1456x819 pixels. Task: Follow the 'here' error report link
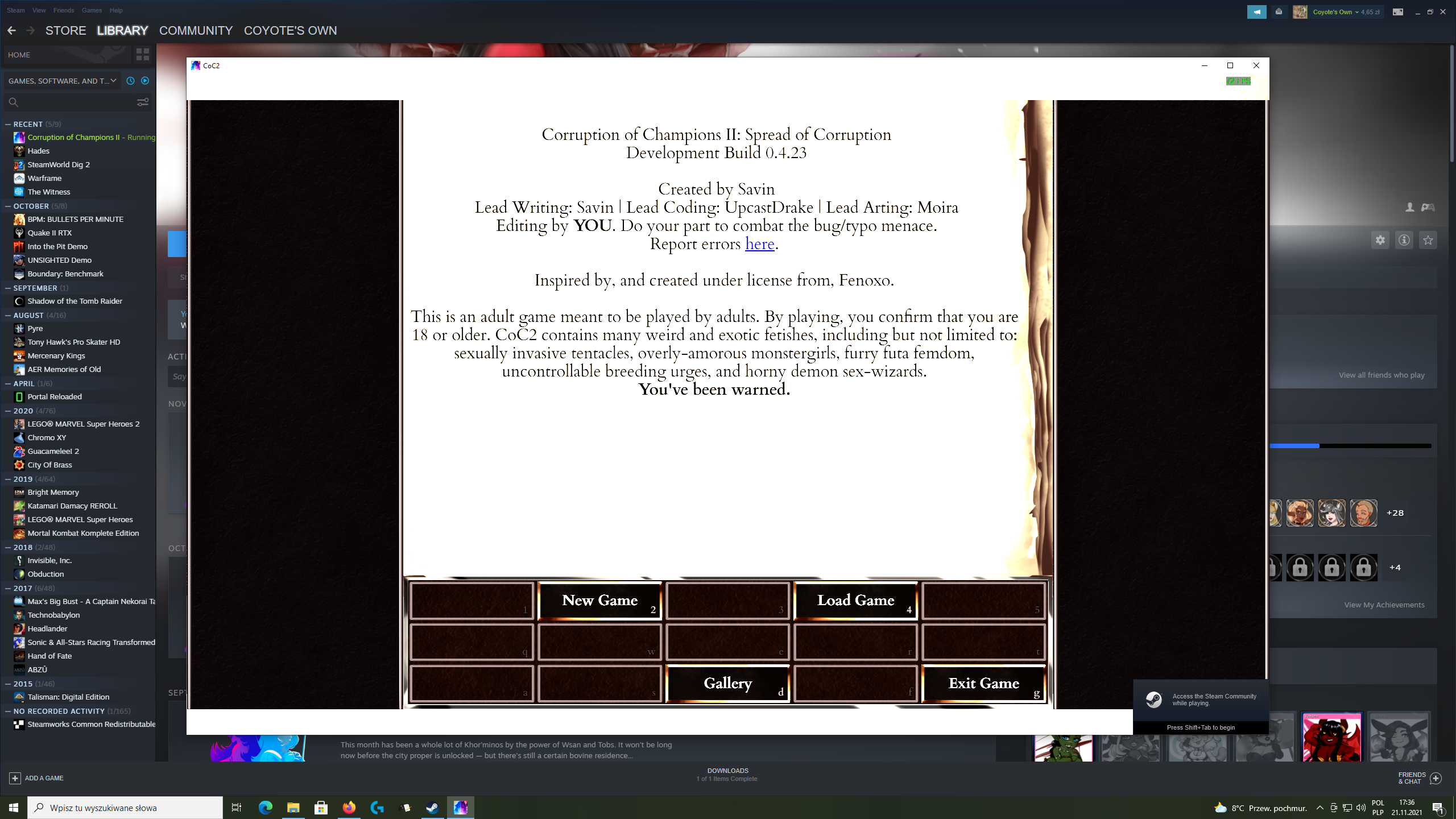tap(760, 244)
